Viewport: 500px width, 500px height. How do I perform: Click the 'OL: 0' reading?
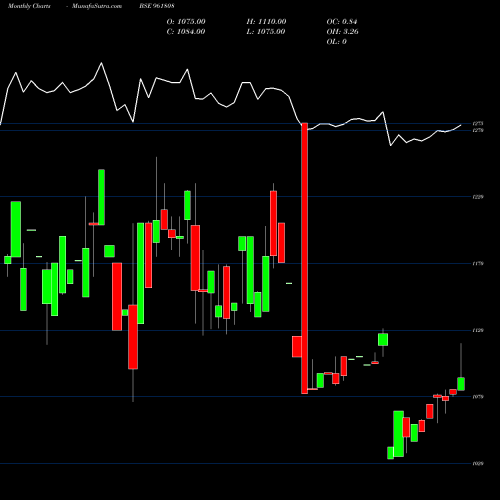(337, 42)
